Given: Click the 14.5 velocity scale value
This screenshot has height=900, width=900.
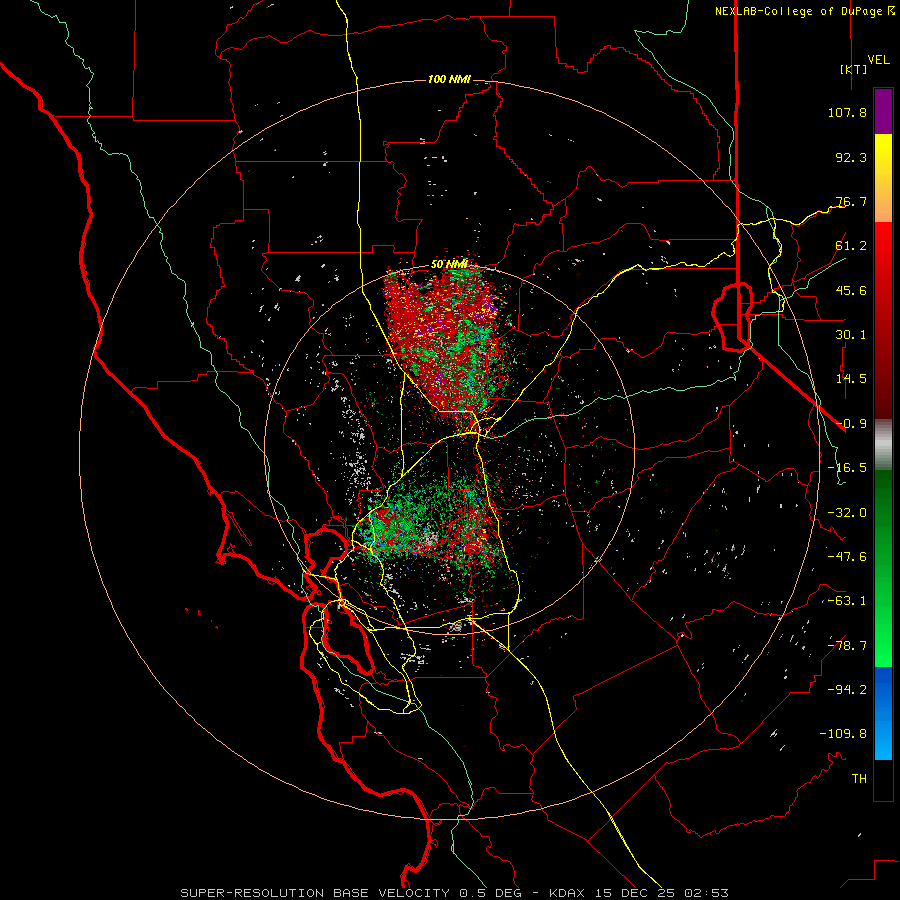Looking at the screenshot, I should 851,379.
